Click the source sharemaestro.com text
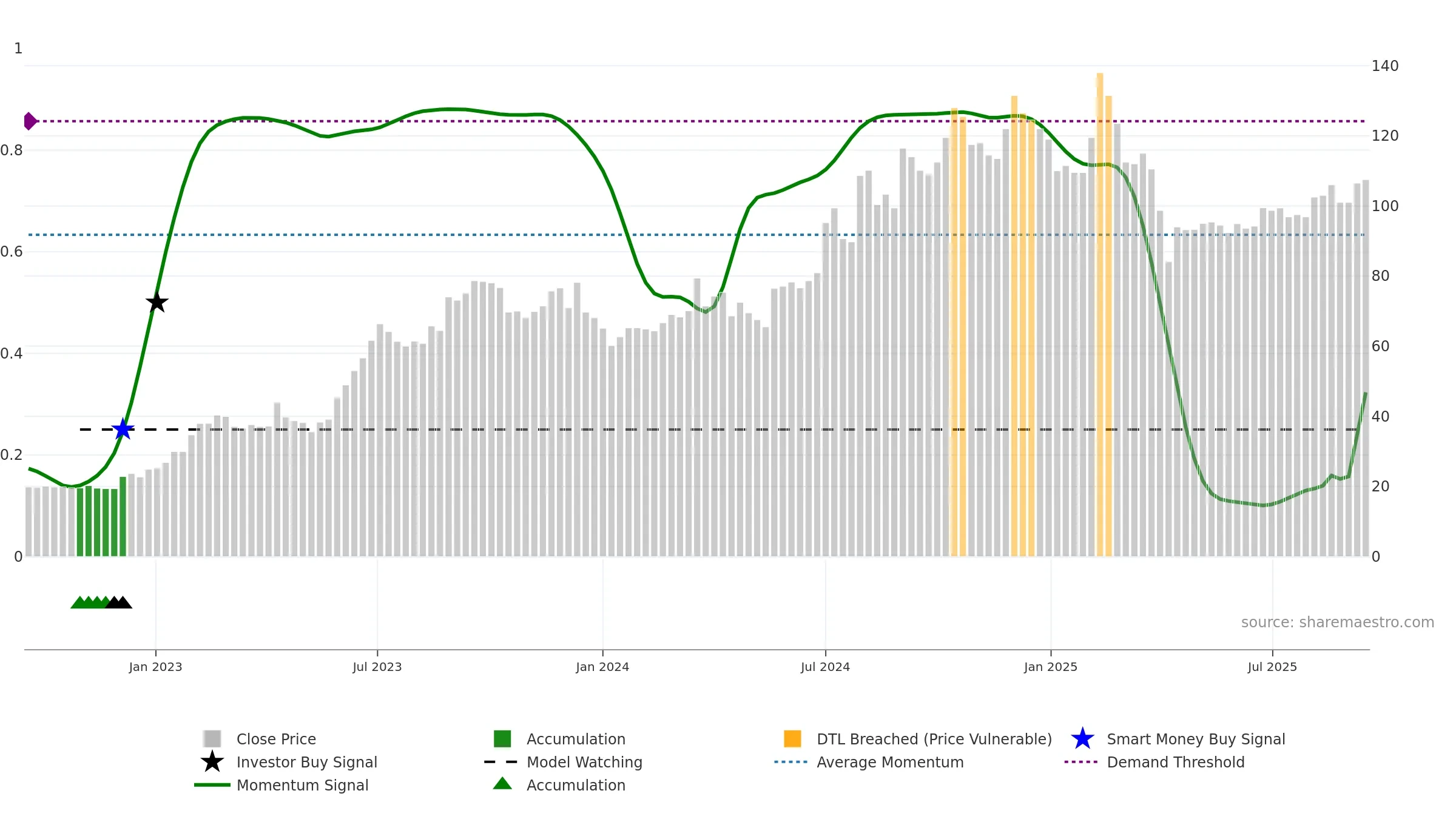The image size is (1456, 819). (x=1338, y=622)
